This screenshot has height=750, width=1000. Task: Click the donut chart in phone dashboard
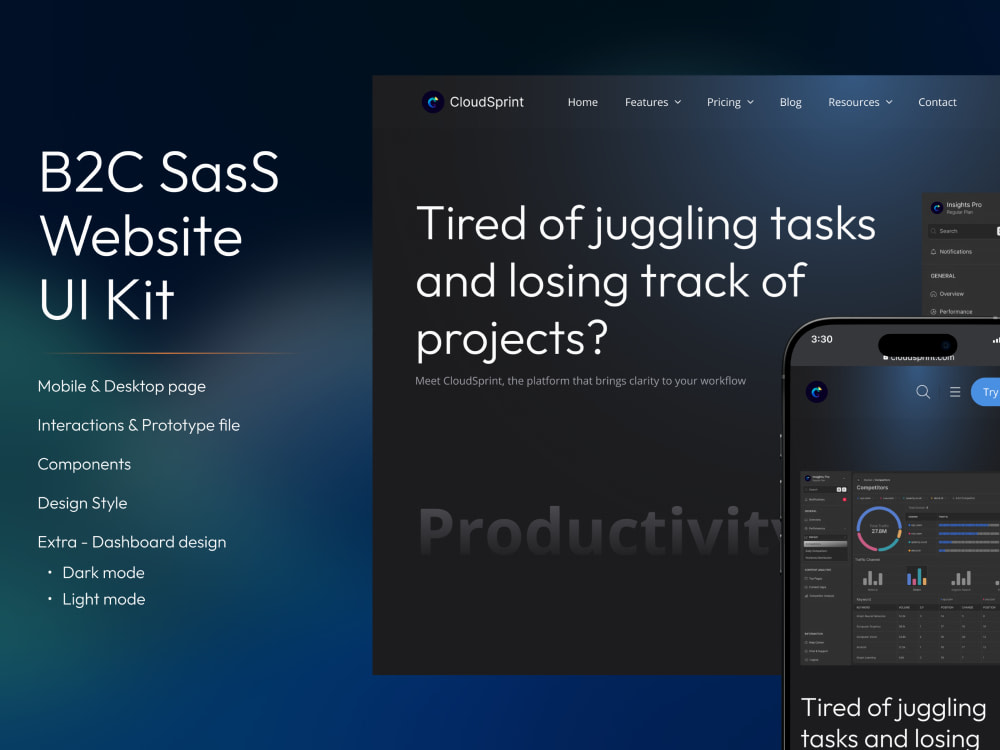coord(879,529)
